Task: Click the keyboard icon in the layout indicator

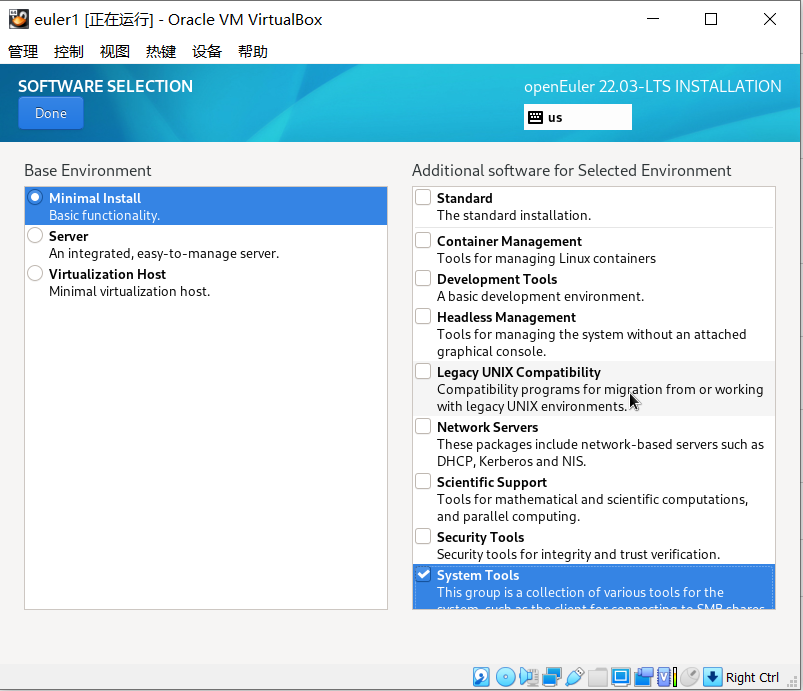Action: (x=535, y=117)
